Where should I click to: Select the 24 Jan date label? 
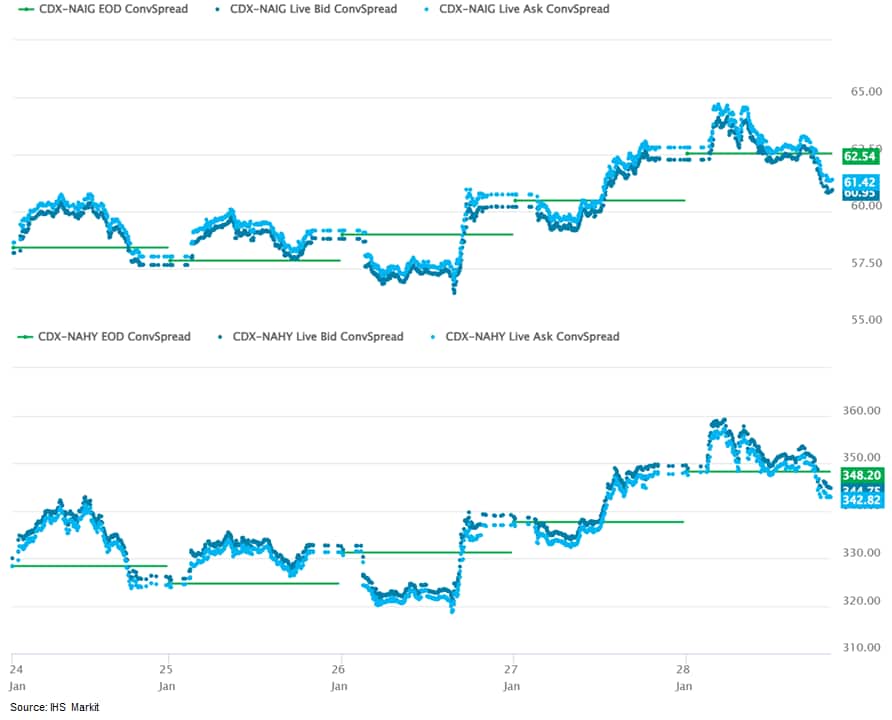point(17,675)
